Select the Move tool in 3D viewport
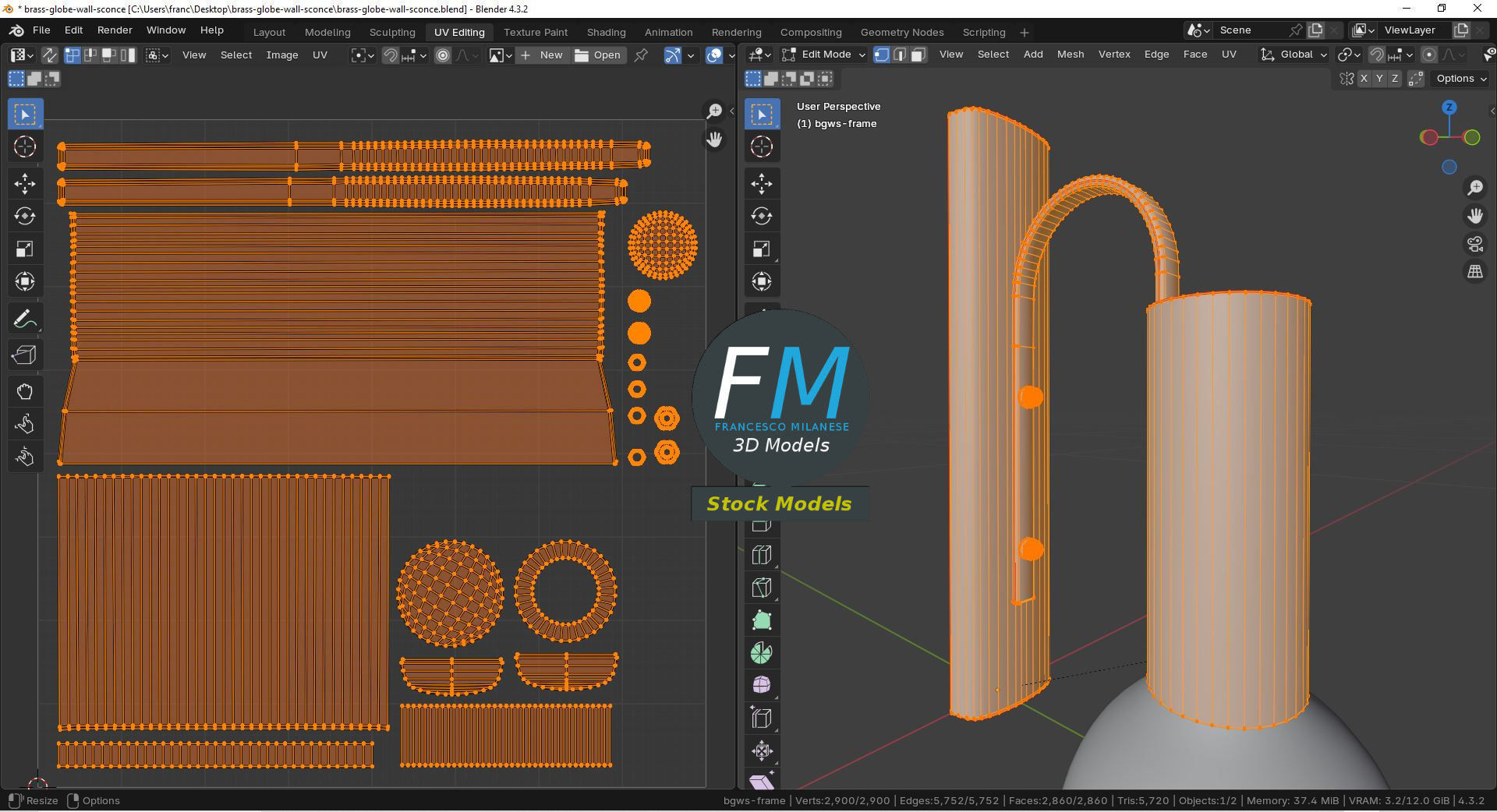 tap(762, 184)
